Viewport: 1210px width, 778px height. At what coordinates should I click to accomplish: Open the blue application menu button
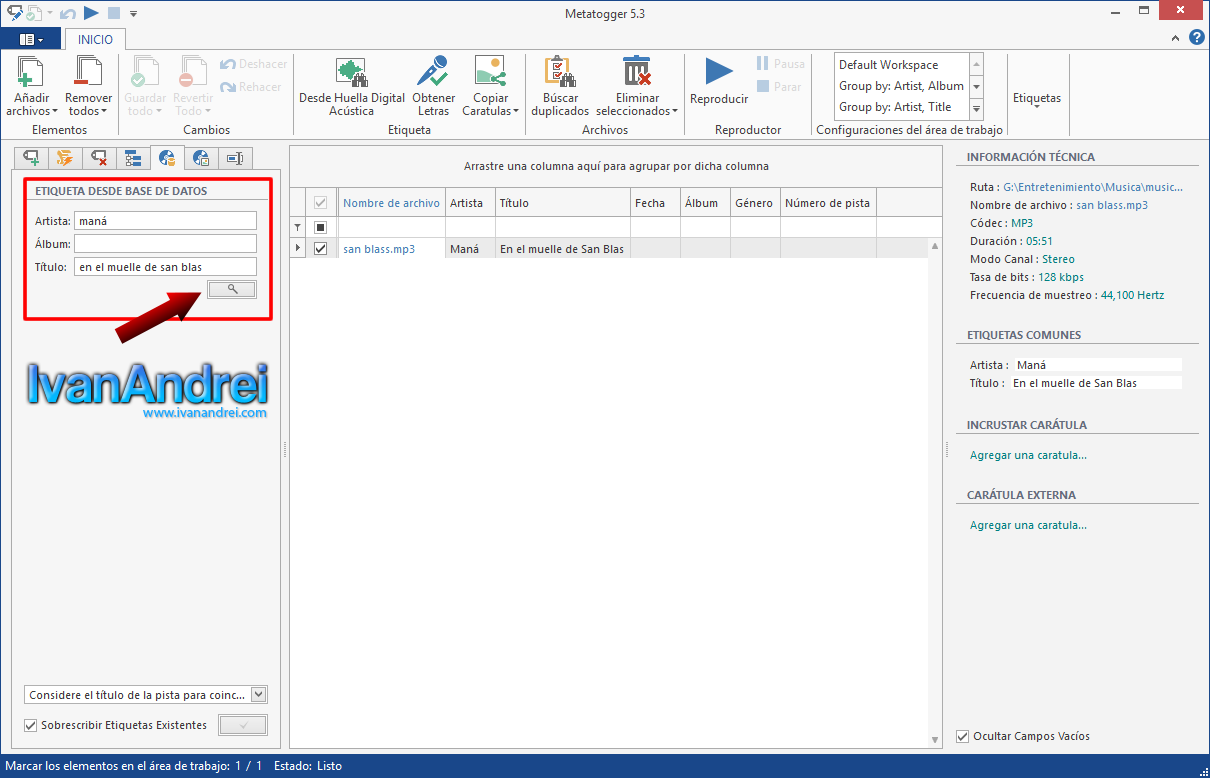click(31, 39)
